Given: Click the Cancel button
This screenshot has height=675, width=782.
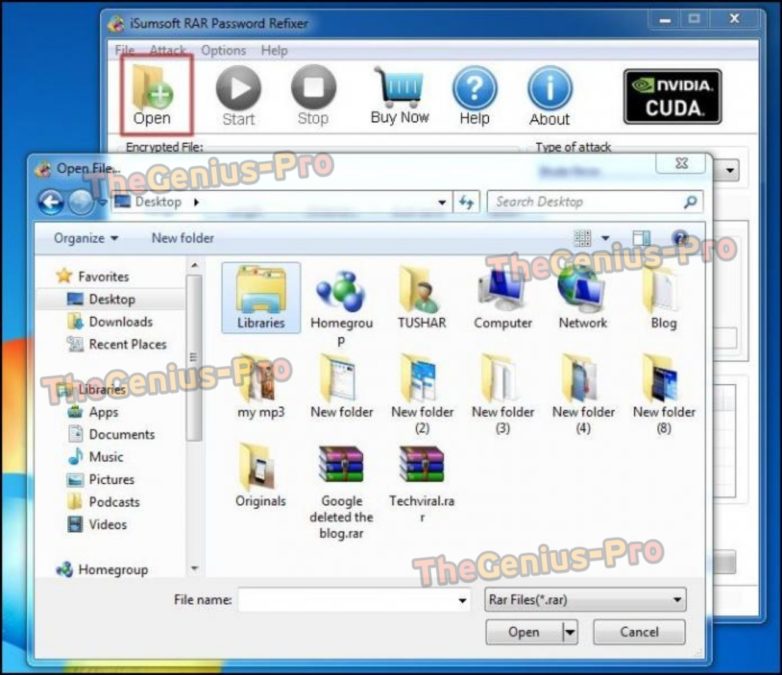Looking at the screenshot, I should [639, 633].
